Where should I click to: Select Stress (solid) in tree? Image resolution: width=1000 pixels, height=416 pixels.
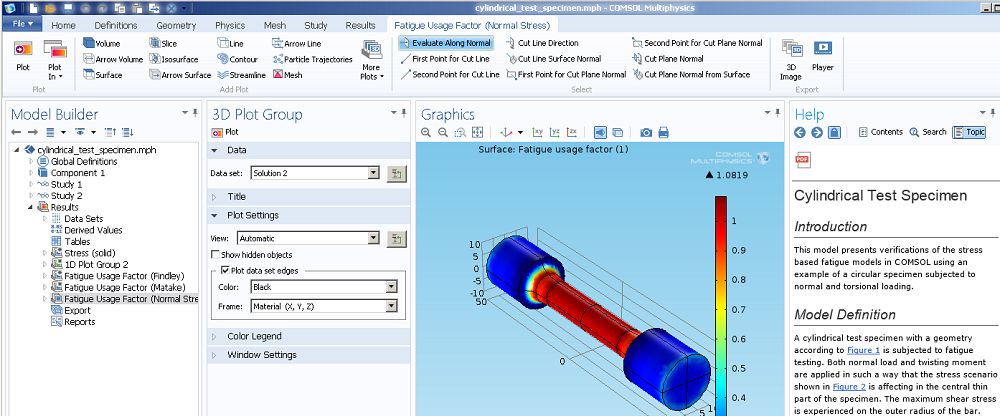[x=90, y=253]
